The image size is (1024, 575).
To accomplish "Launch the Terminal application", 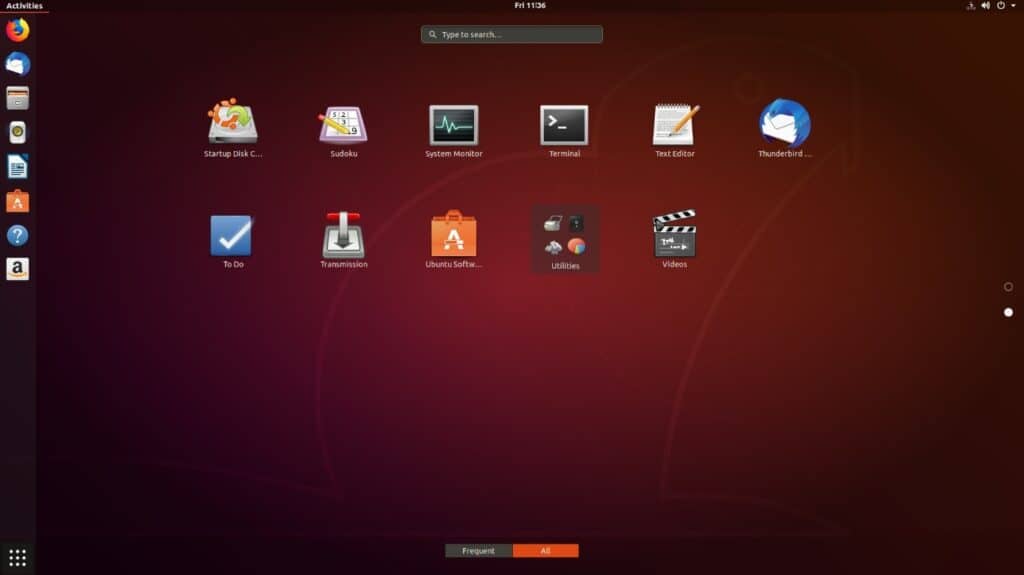I will tap(564, 124).
